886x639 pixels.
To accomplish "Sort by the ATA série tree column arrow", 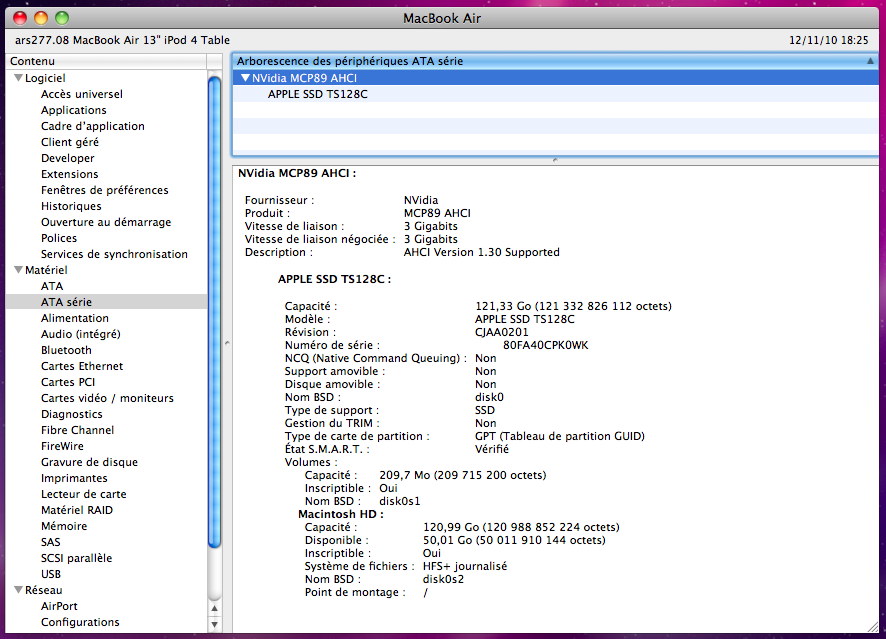I will [x=870, y=61].
